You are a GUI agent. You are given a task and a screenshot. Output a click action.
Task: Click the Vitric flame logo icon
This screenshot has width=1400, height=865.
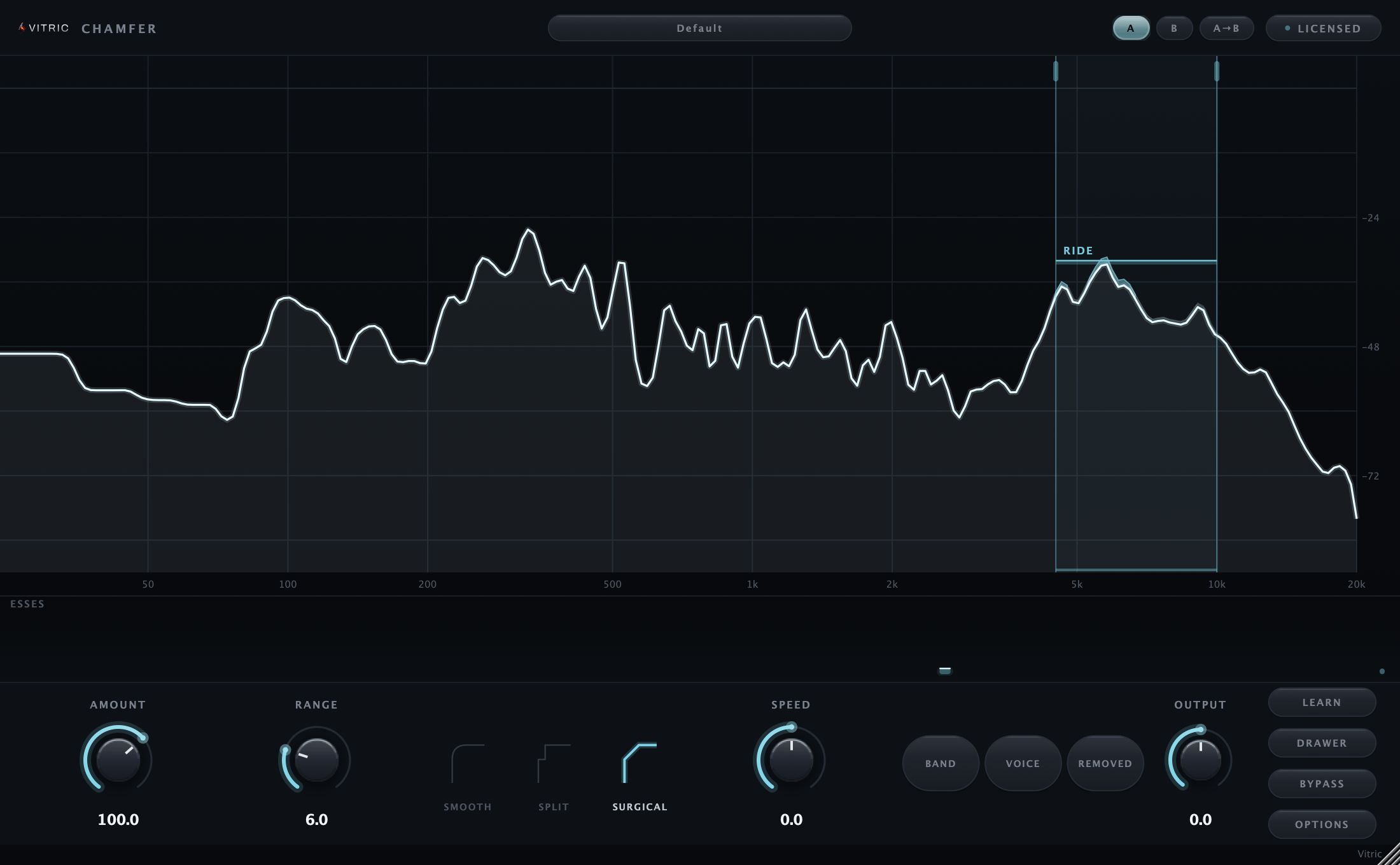click(22, 27)
